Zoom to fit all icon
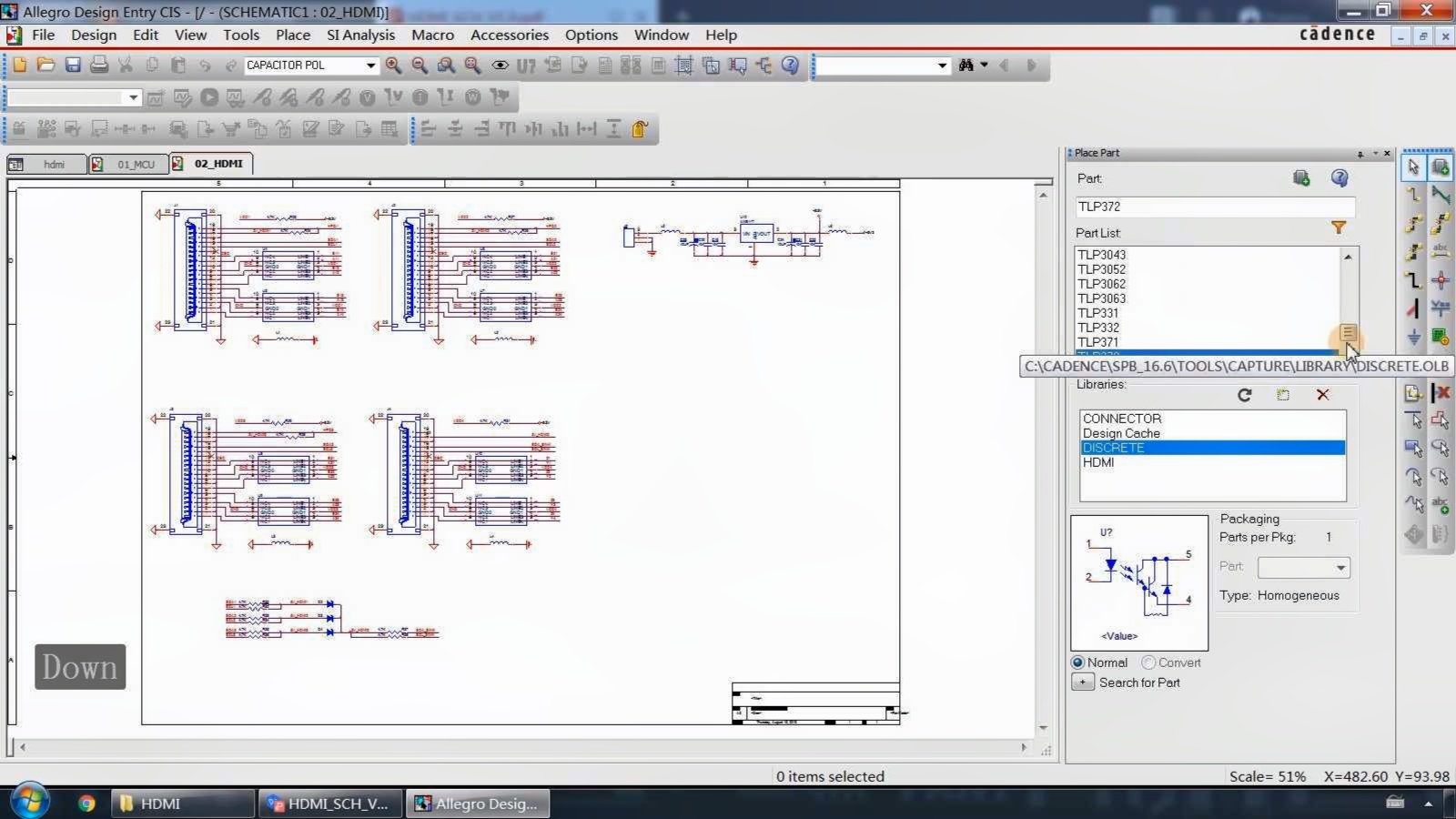The image size is (1456, 819). coord(472,66)
